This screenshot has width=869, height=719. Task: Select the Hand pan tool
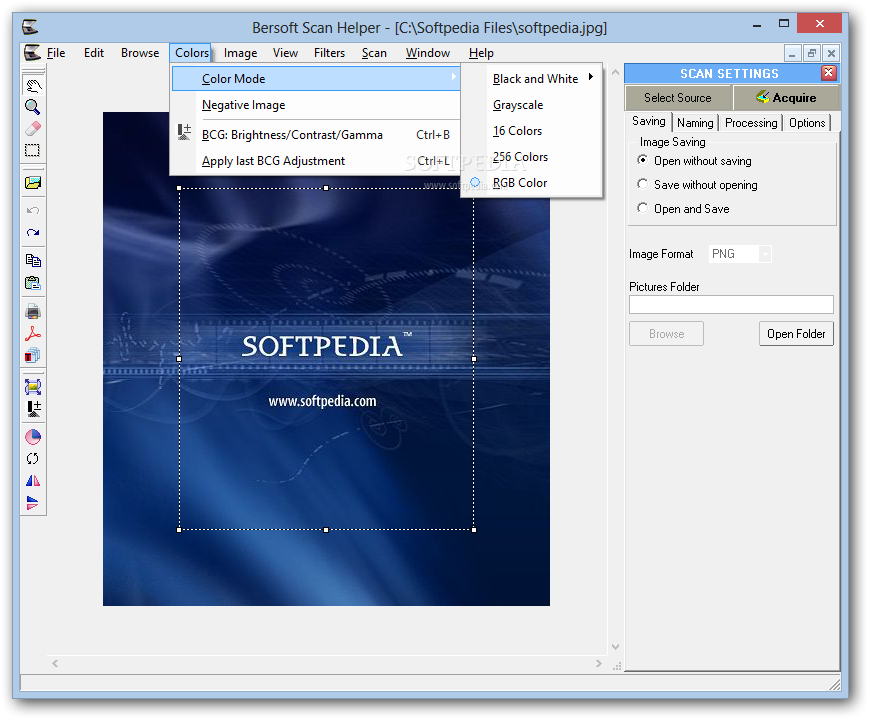pyautogui.click(x=33, y=85)
